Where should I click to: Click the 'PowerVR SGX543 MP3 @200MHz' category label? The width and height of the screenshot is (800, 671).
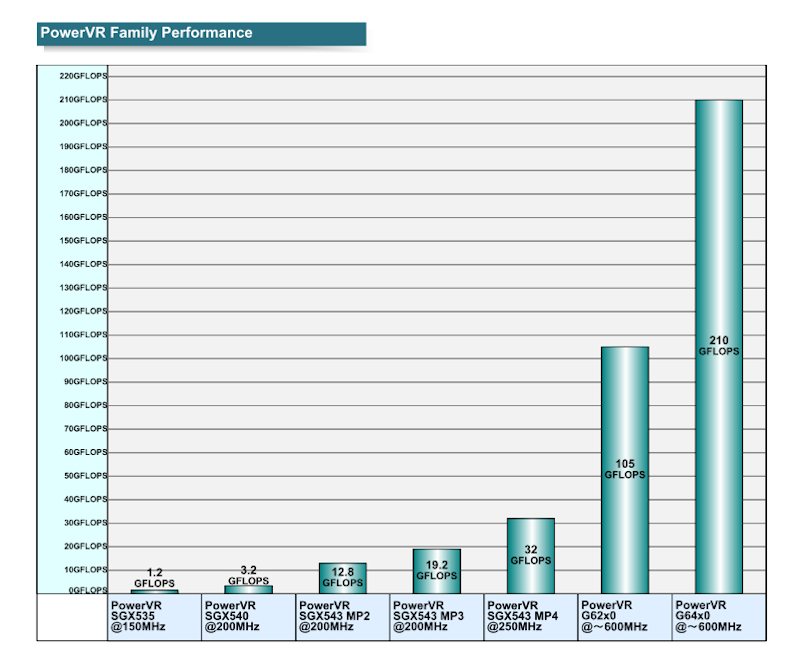[x=429, y=616]
